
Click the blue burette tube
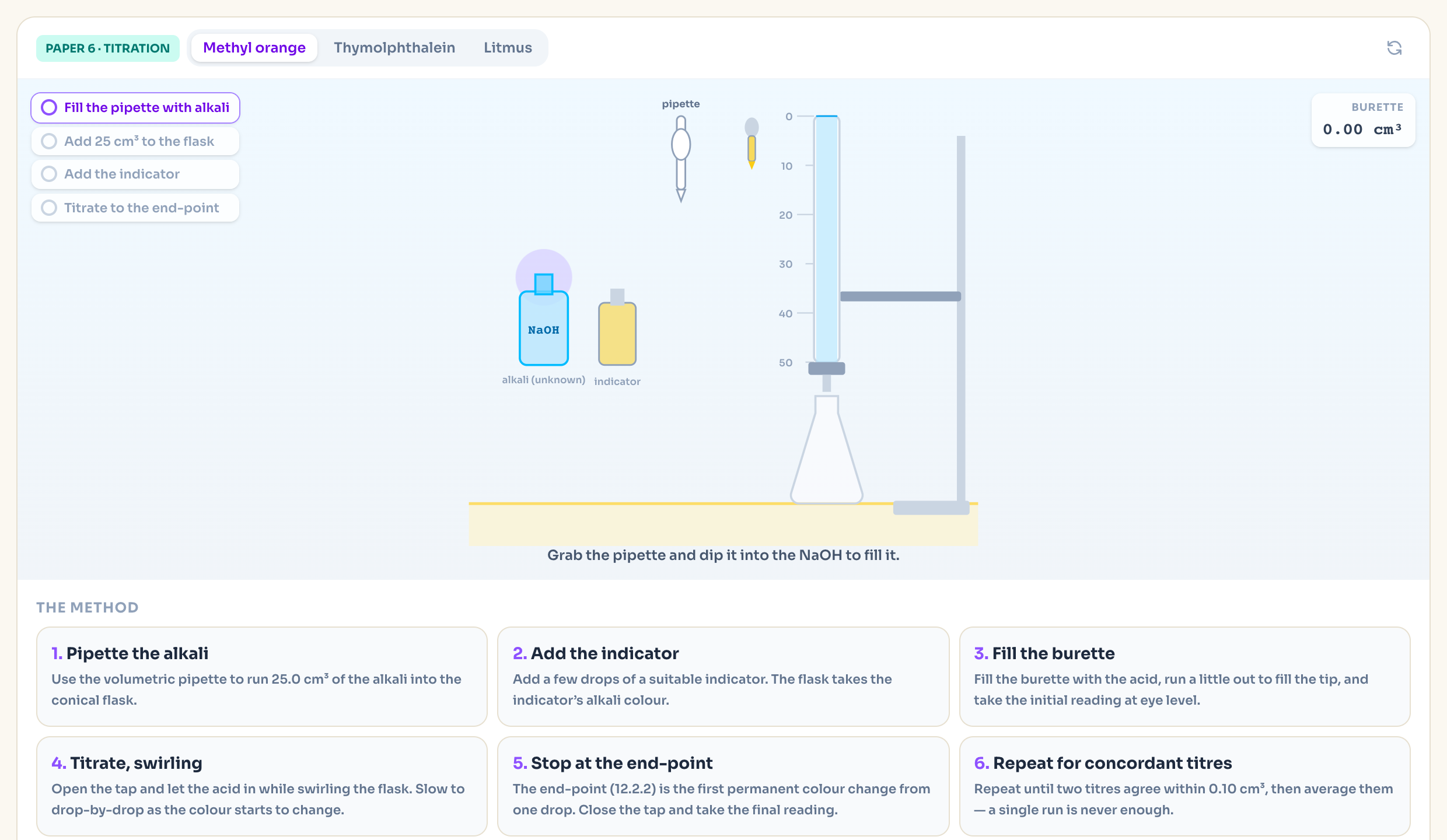pos(826,239)
